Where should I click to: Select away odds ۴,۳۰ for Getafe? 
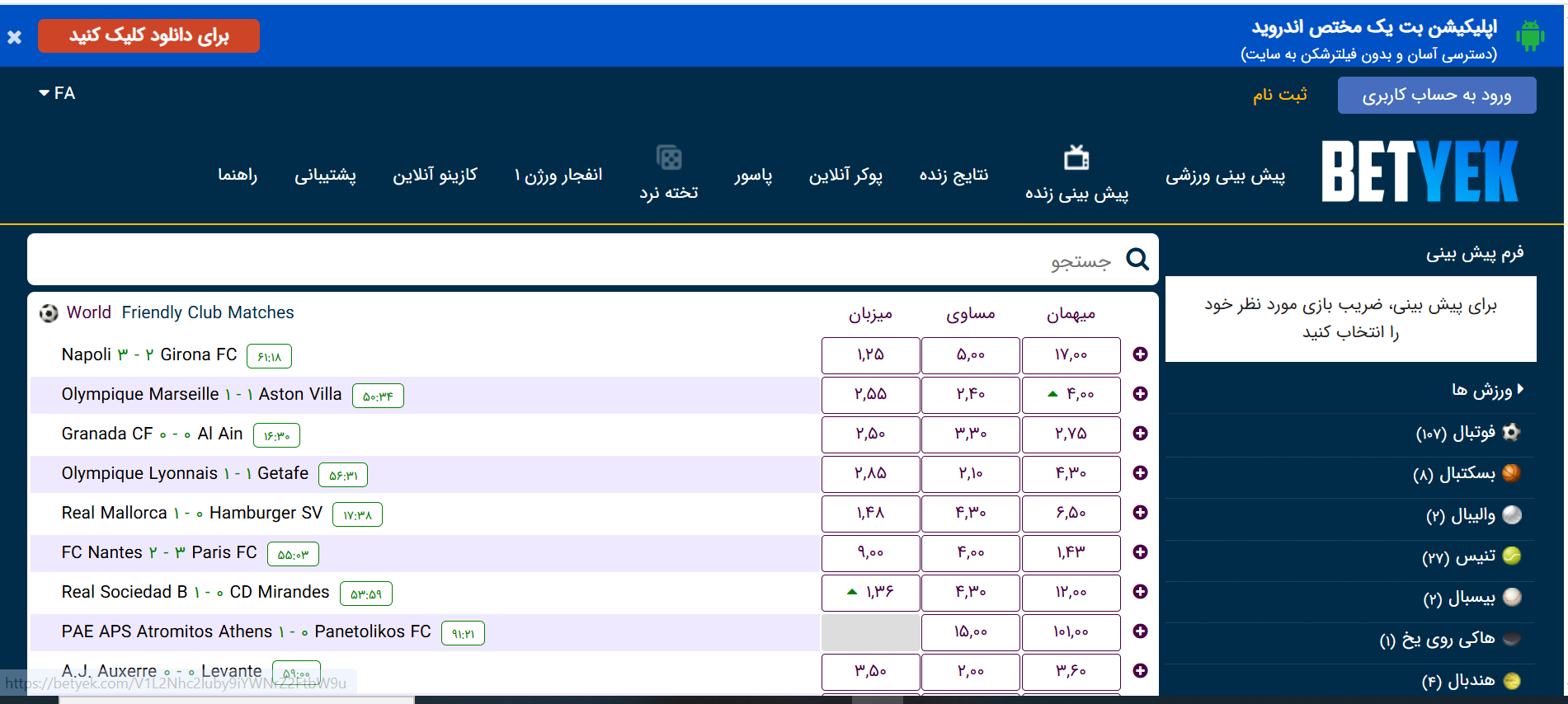pos(1071,474)
